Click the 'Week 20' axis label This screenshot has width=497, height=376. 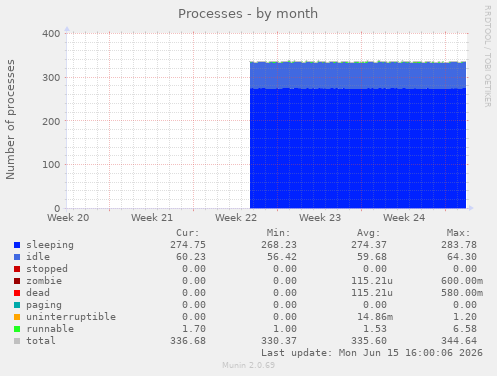click(68, 218)
